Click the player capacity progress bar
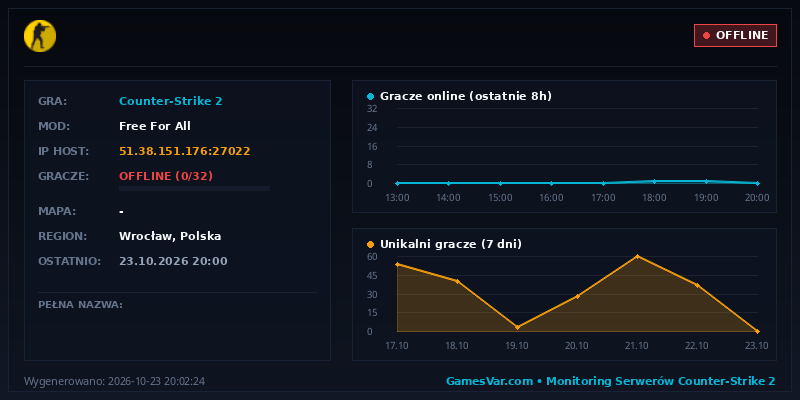Image resolution: width=800 pixels, height=400 pixels. pos(194,188)
